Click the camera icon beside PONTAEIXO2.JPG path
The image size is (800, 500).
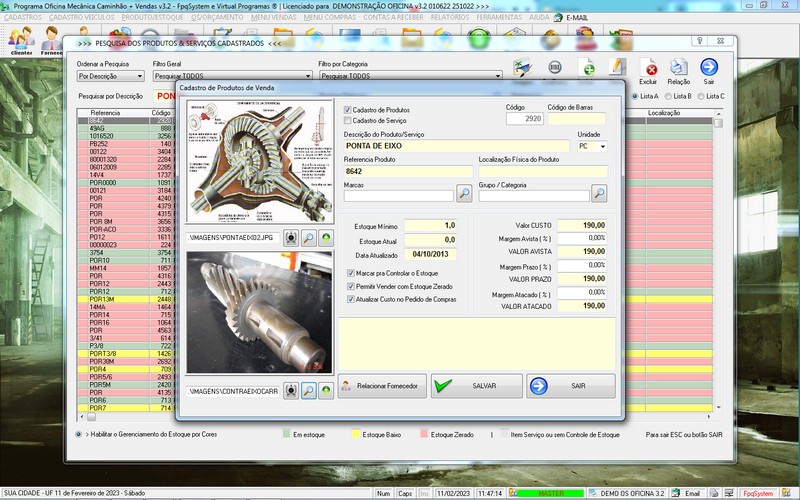click(x=291, y=238)
